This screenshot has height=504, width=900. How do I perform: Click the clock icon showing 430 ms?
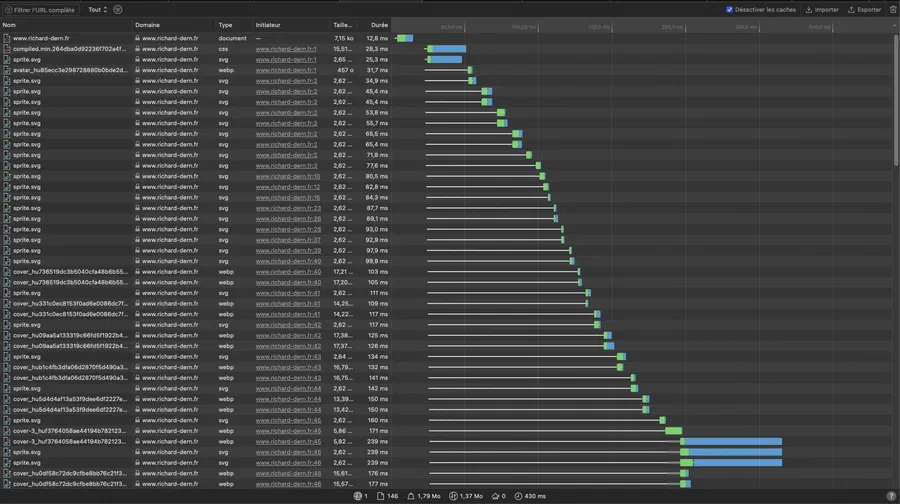coord(518,496)
